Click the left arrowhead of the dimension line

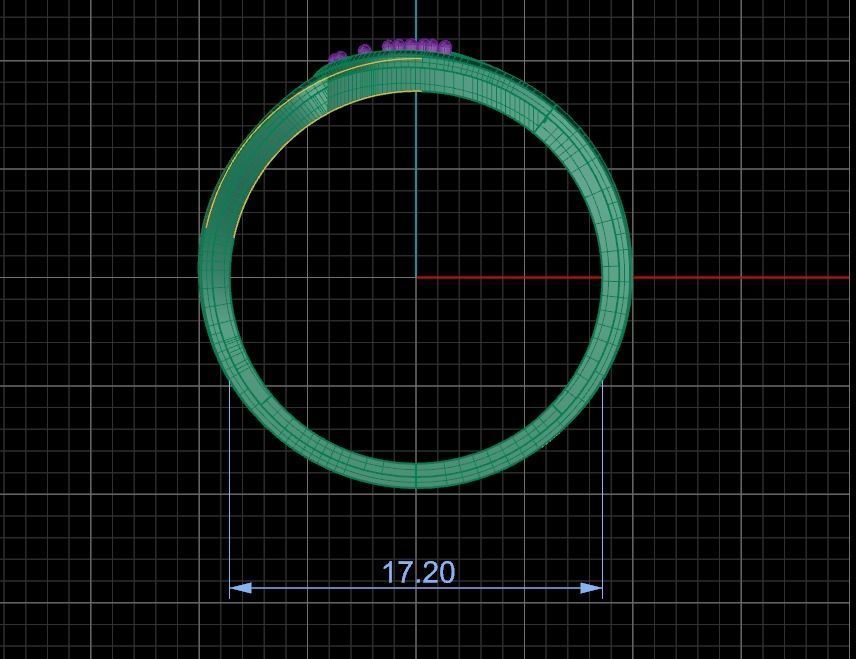[241, 588]
